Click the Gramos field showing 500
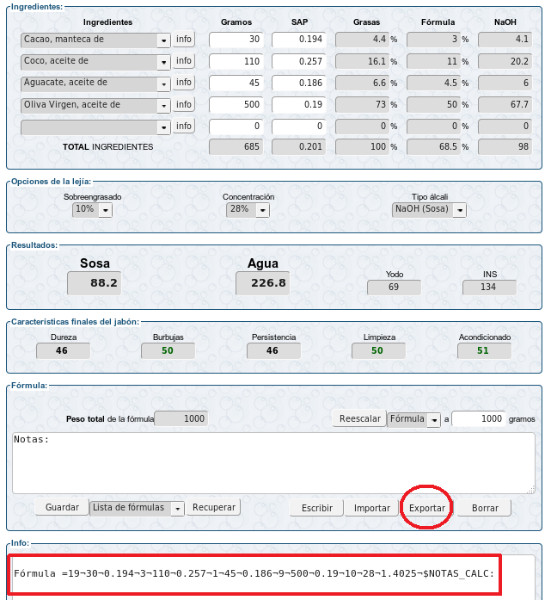Image resolution: width=551 pixels, height=600 pixels. [236, 105]
